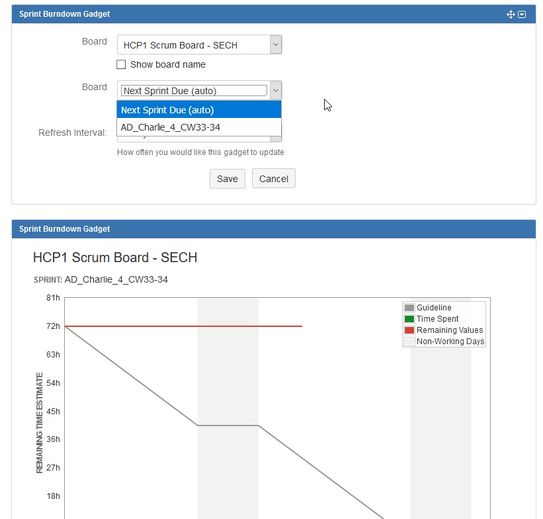Click the second Sprint Burndown Gadget title bar

[274, 229]
